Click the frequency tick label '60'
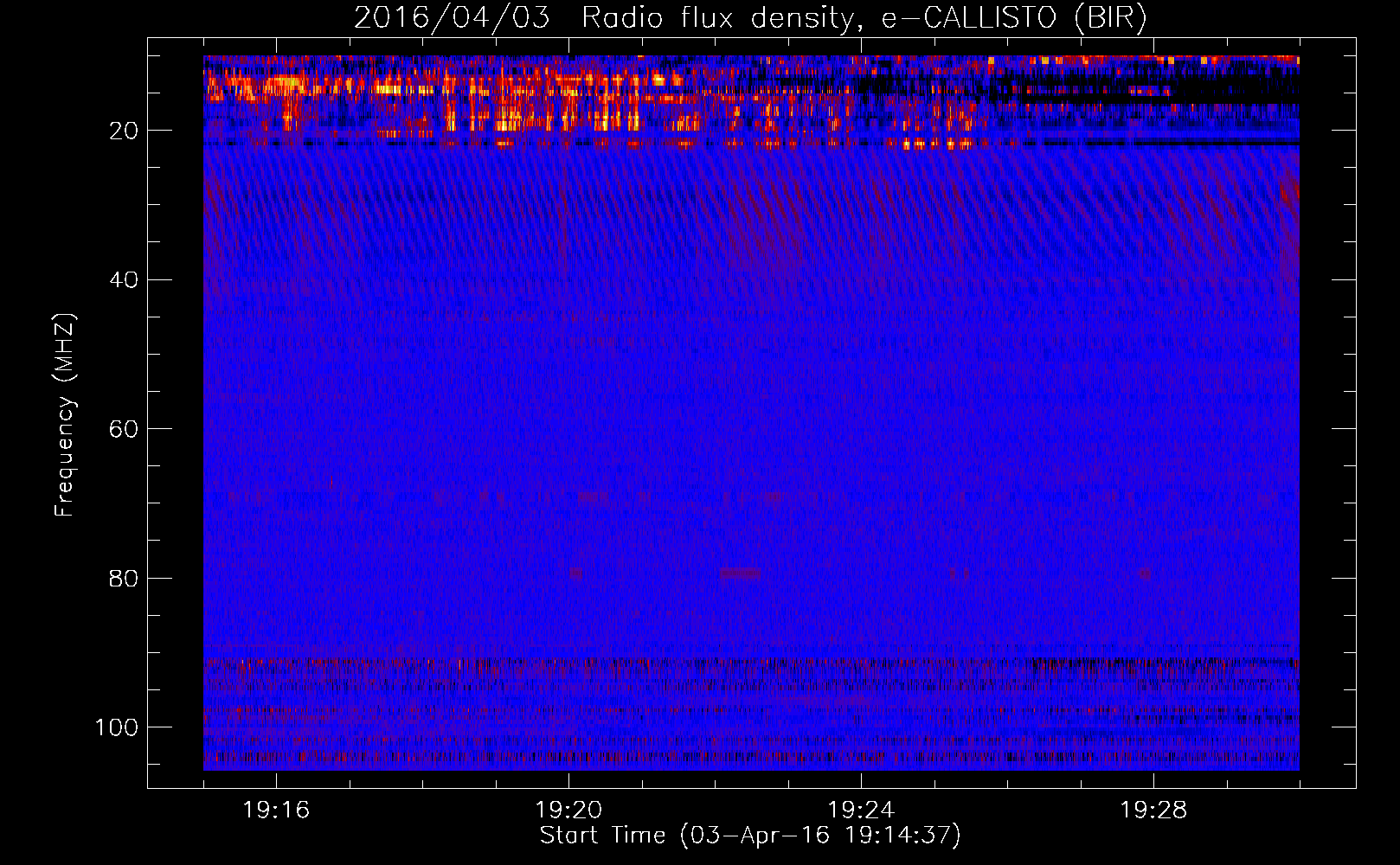This screenshot has height=865, width=1400. pos(125,429)
